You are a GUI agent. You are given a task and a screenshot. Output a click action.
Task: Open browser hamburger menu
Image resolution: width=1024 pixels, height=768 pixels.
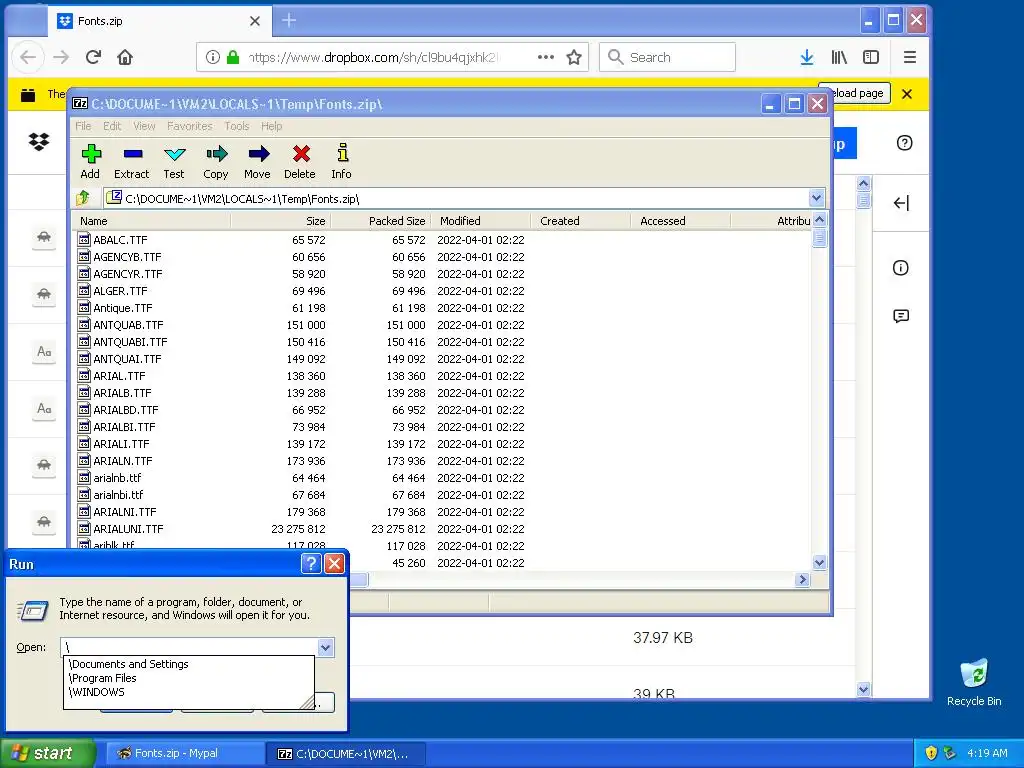[x=910, y=57]
